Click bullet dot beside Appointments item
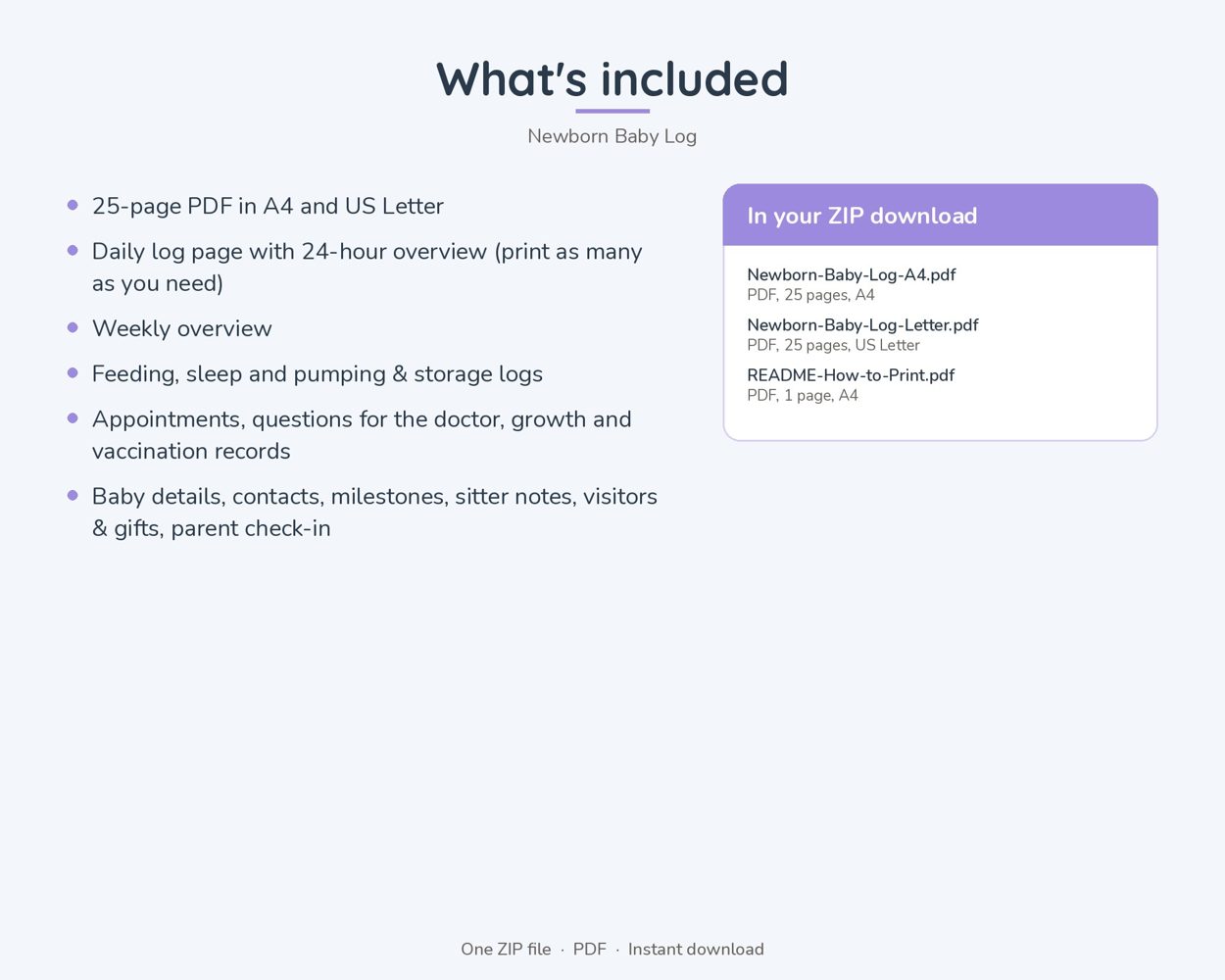1225x980 pixels. [73, 417]
